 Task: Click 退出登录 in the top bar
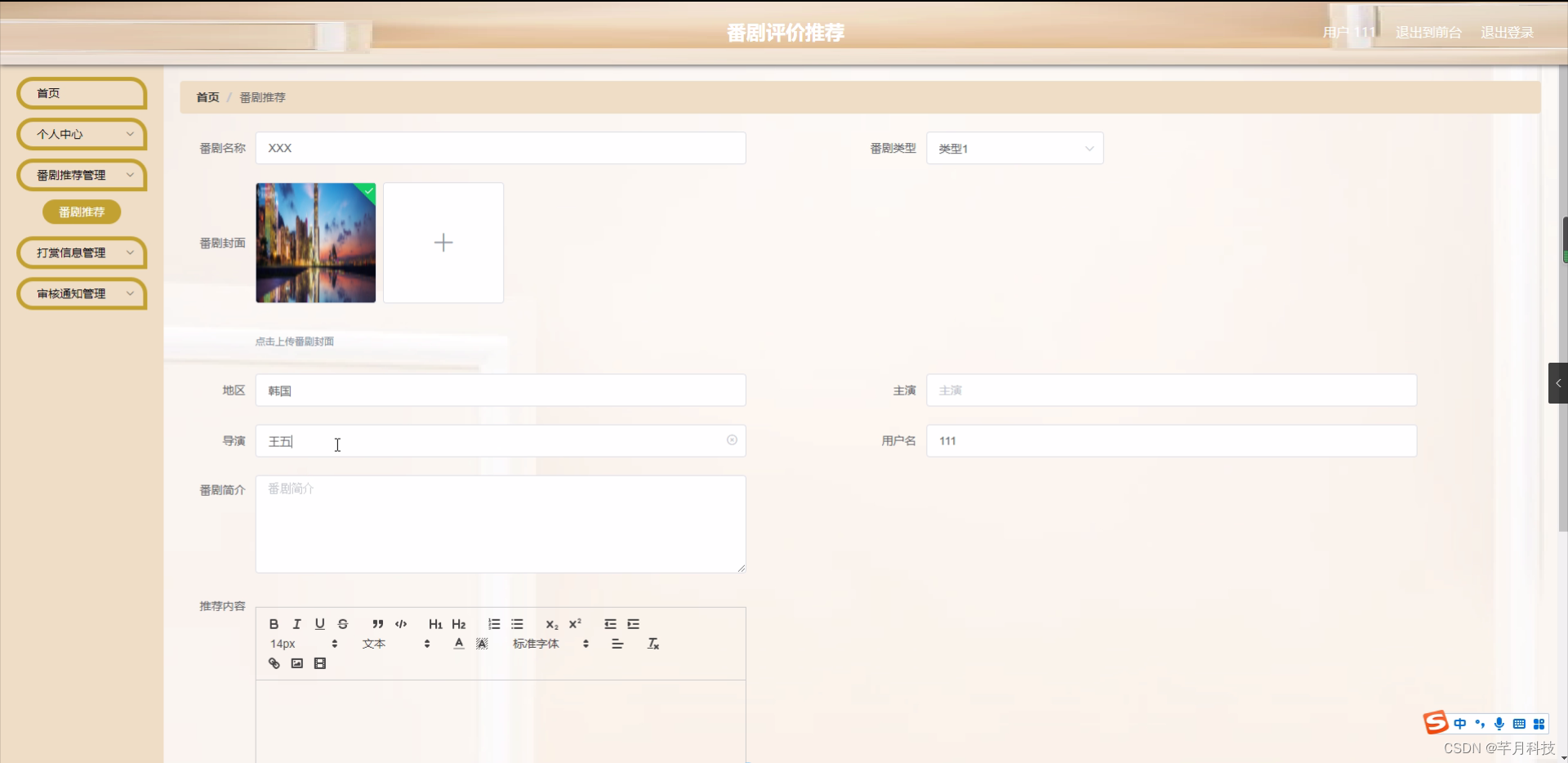tap(1507, 33)
